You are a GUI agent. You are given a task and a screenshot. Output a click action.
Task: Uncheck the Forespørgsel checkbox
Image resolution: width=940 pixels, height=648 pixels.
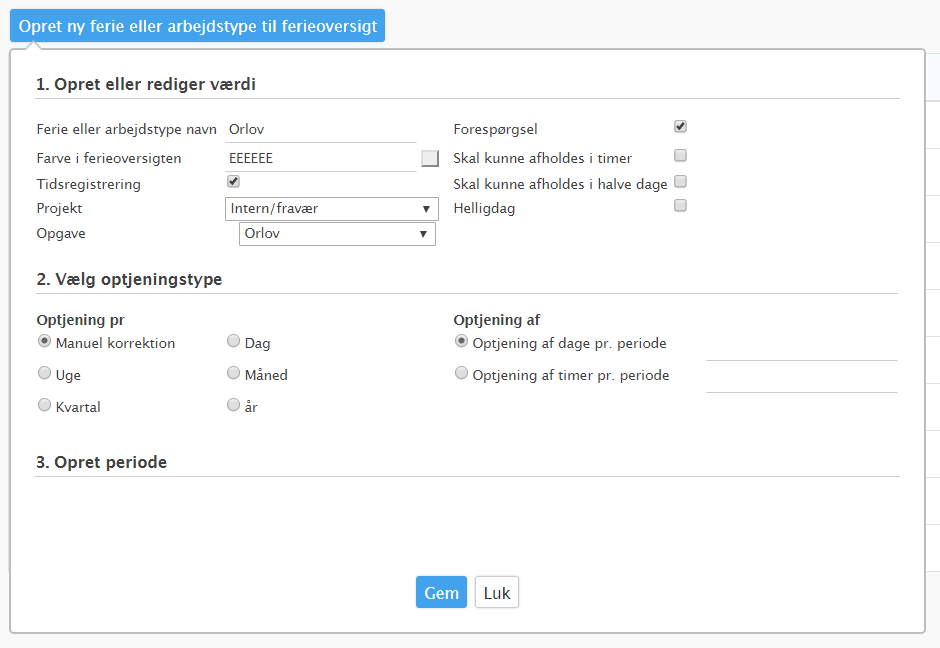tap(680, 126)
